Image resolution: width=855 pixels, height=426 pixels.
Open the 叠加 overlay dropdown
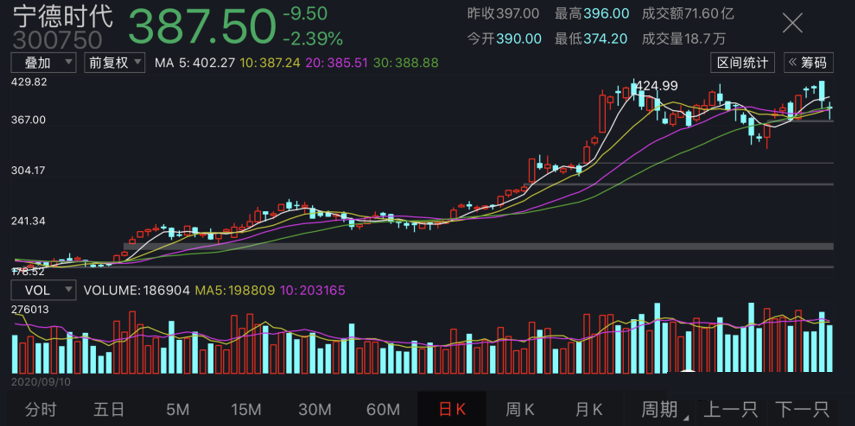43,63
